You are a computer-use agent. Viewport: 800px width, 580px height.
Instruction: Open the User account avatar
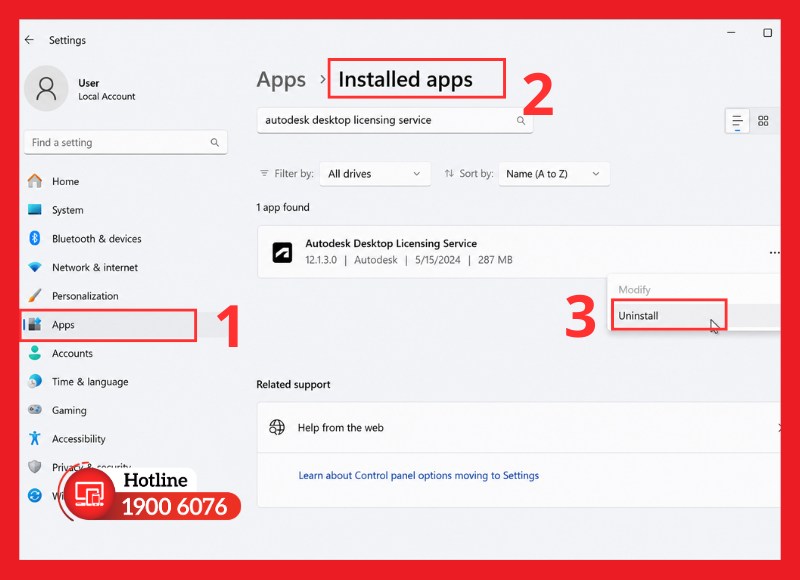click(x=46, y=88)
